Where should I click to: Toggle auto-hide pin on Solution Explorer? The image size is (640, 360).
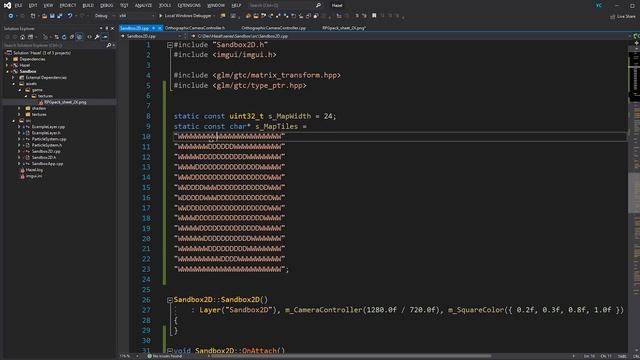(x=107, y=29)
